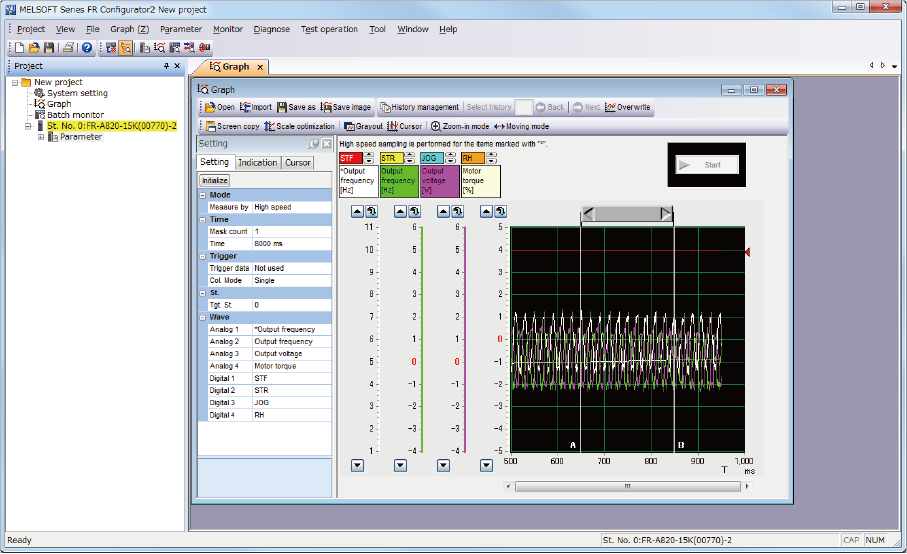Viewport: 907px width, 554px height.
Task: Click the cyan JOG digital signal swatch
Action: click(432, 158)
